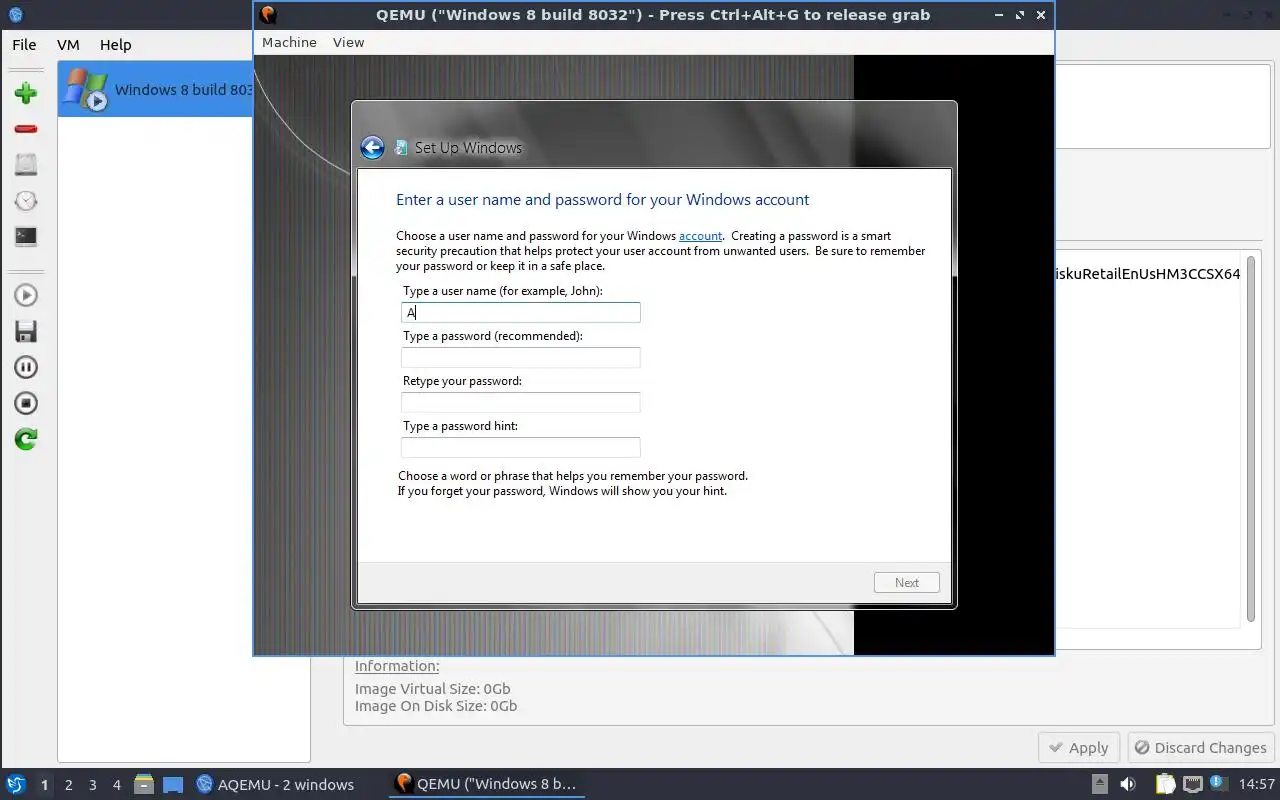Click the red minus Delete VM icon
This screenshot has width=1280, height=800.
click(26, 129)
